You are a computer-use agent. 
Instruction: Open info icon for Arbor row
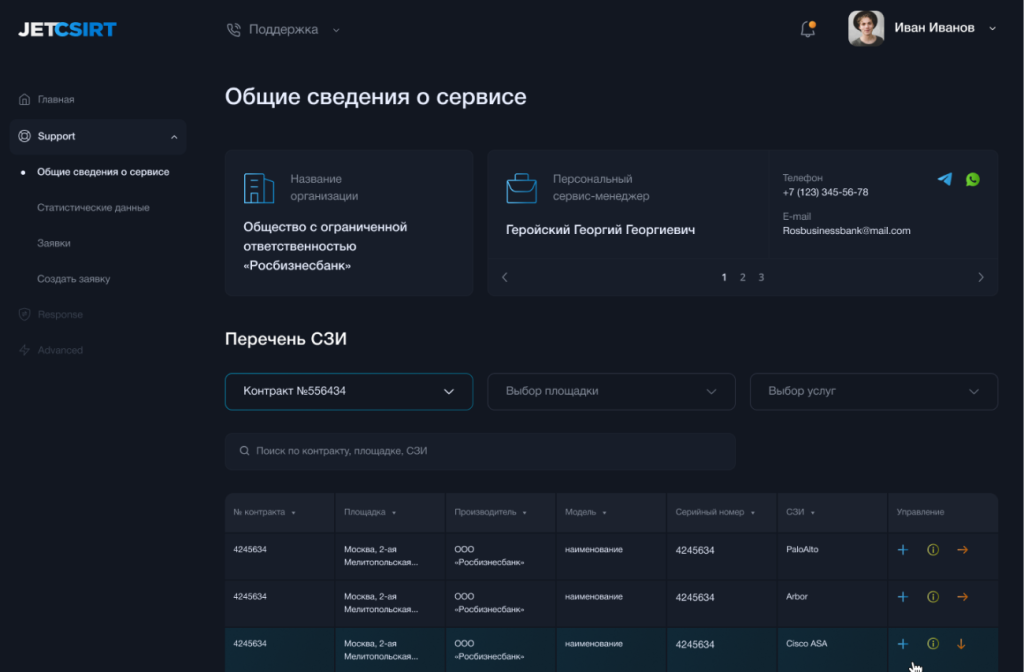point(933,597)
